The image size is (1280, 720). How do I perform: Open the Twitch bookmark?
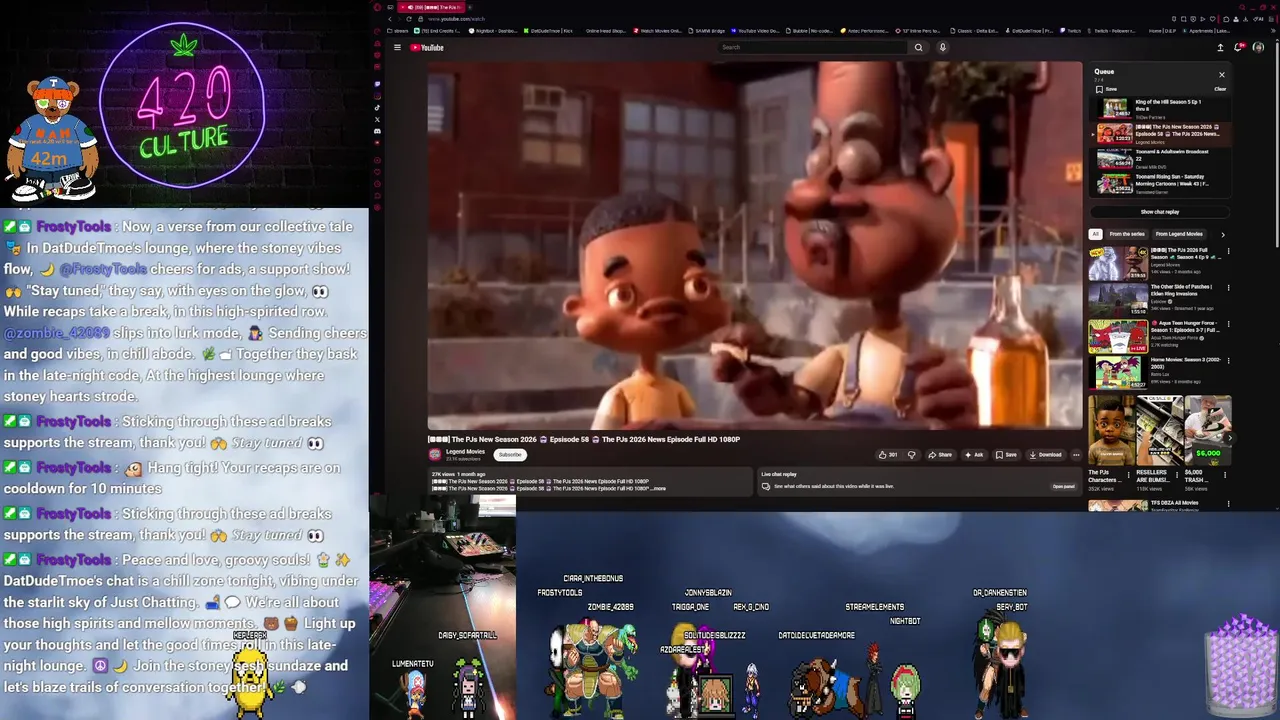click(1071, 31)
